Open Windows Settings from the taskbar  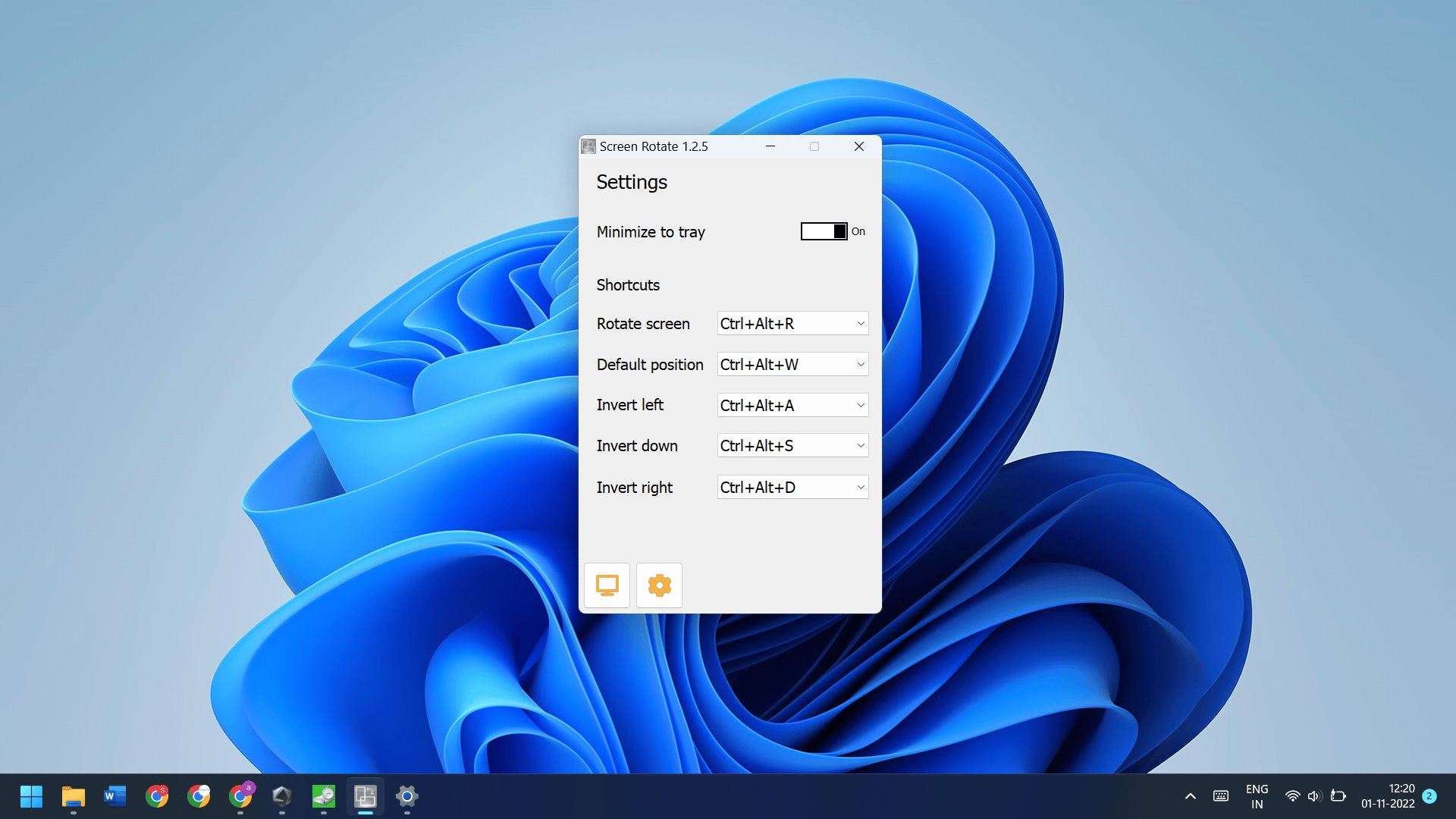pos(407,796)
